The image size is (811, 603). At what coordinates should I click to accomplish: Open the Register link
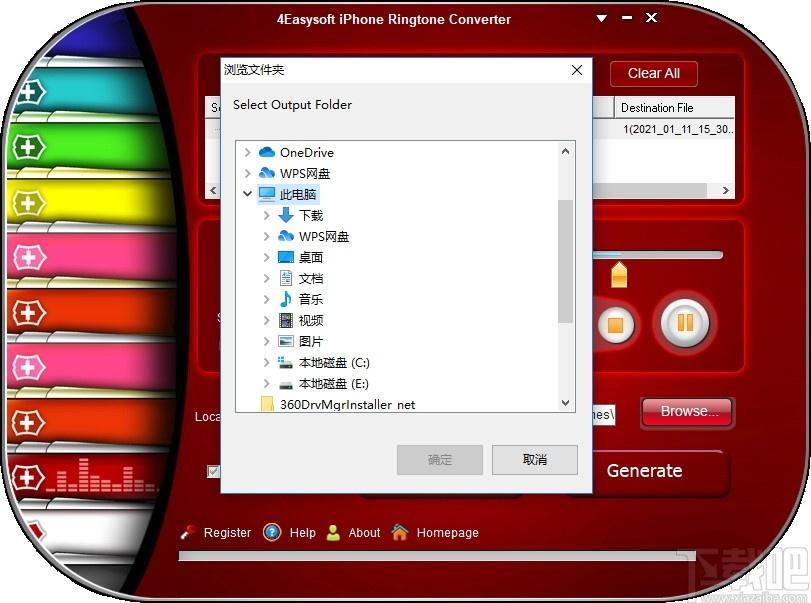click(227, 533)
